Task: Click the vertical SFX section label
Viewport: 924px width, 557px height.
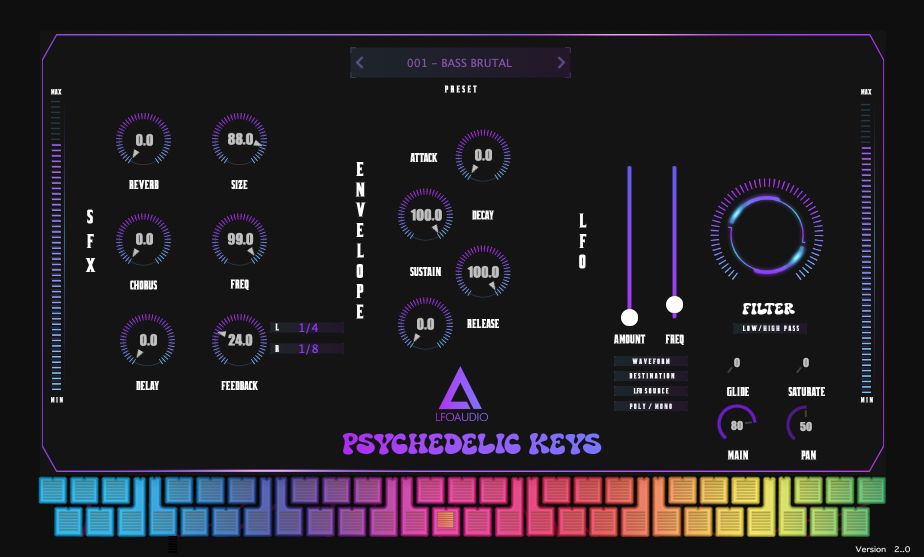Action: pos(90,241)
